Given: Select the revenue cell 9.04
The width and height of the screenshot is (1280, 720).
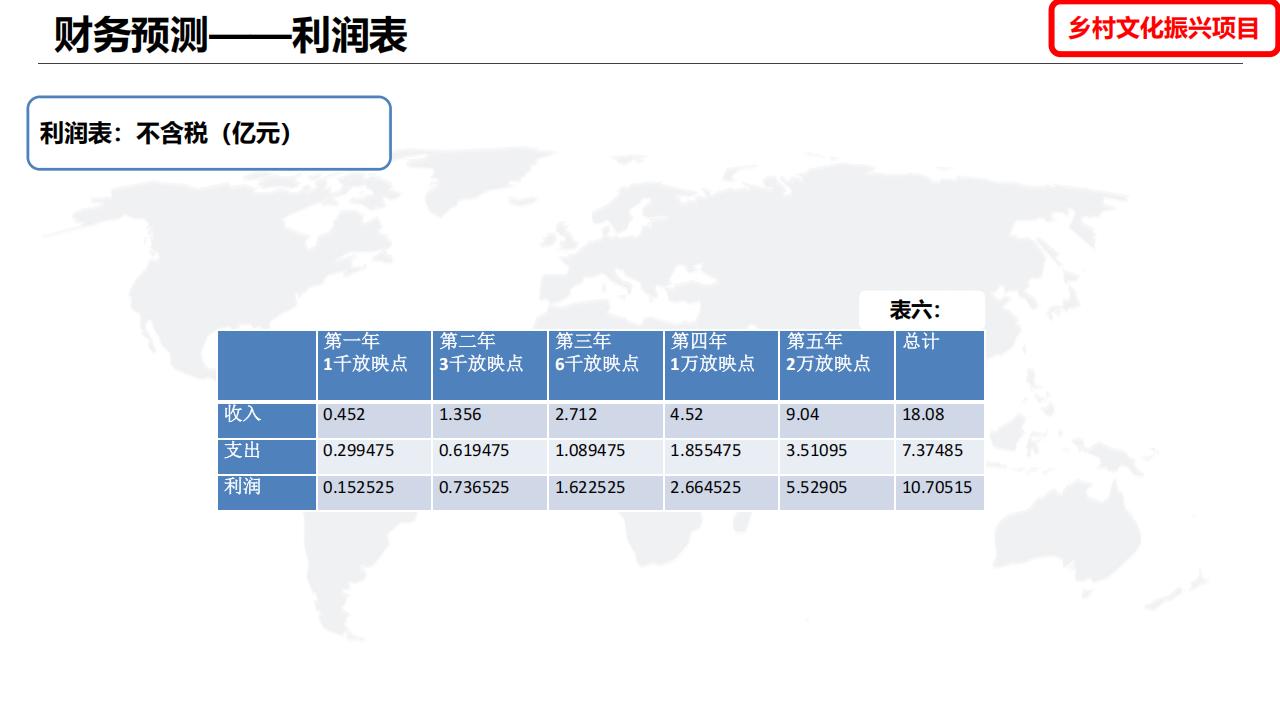Looking at the screenshot, I should [837, 420].
